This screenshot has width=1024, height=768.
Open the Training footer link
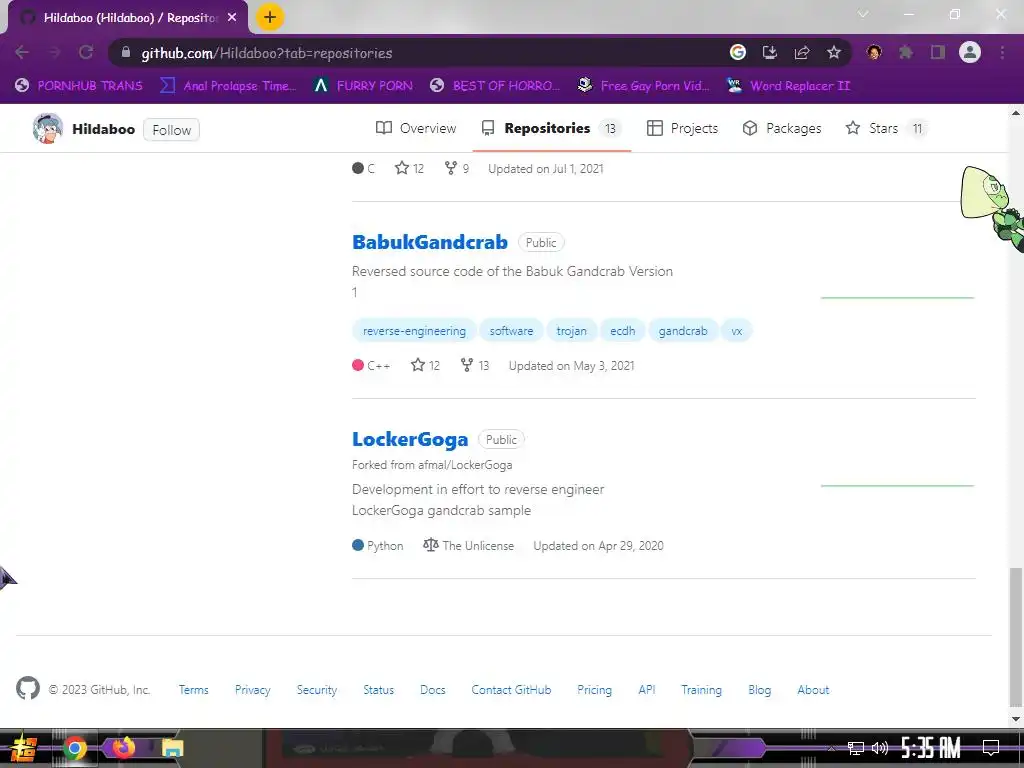click(701, 690)
